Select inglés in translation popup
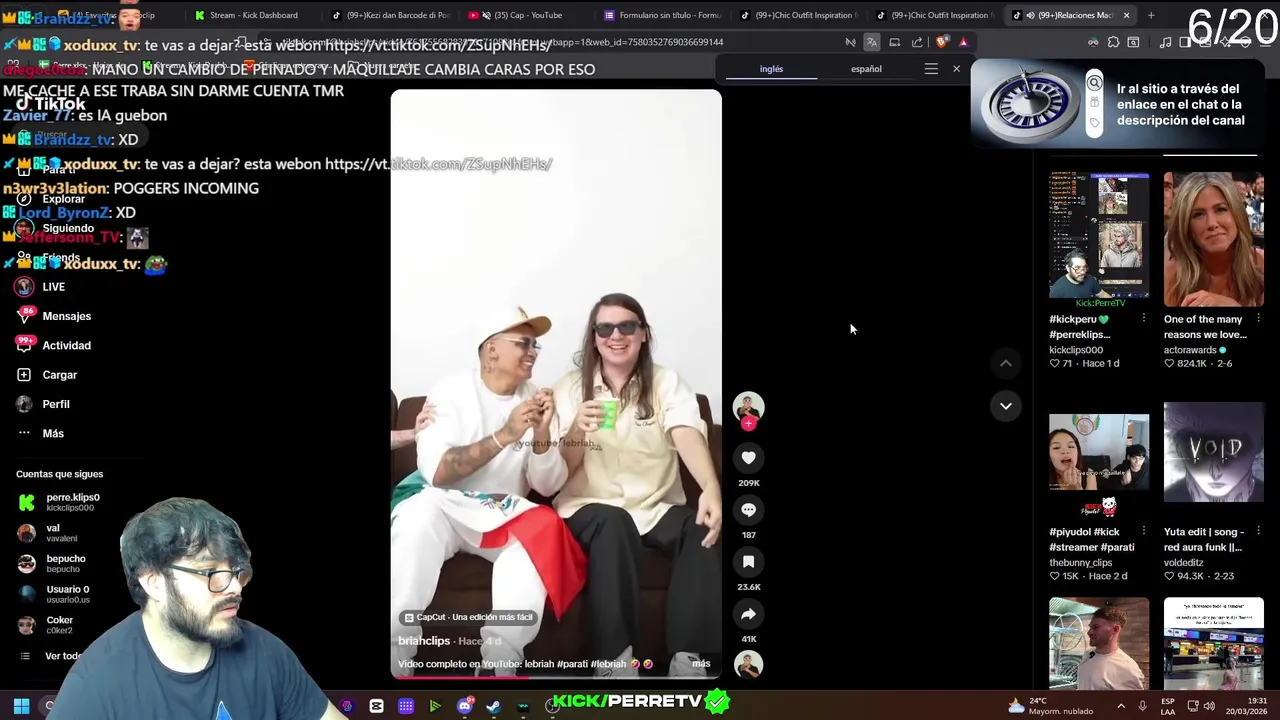Image resolution: width=1280 pixels, height=720 pixels. [771, 69]
